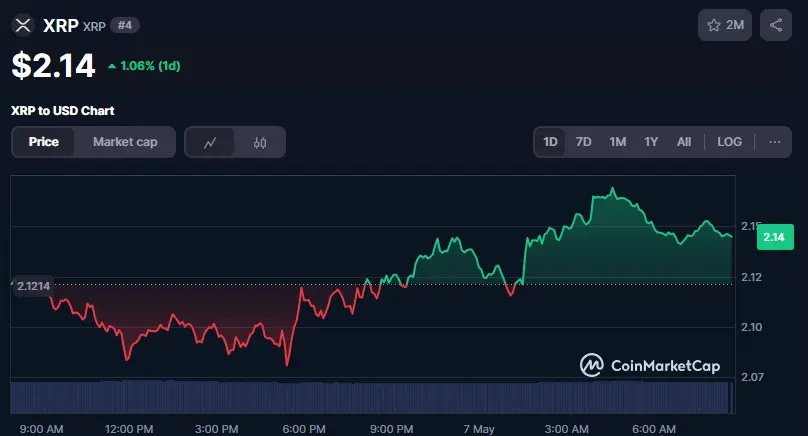Click the 6:00 PM time axis label
The image size is (808, 436).
tap(304, 429)
